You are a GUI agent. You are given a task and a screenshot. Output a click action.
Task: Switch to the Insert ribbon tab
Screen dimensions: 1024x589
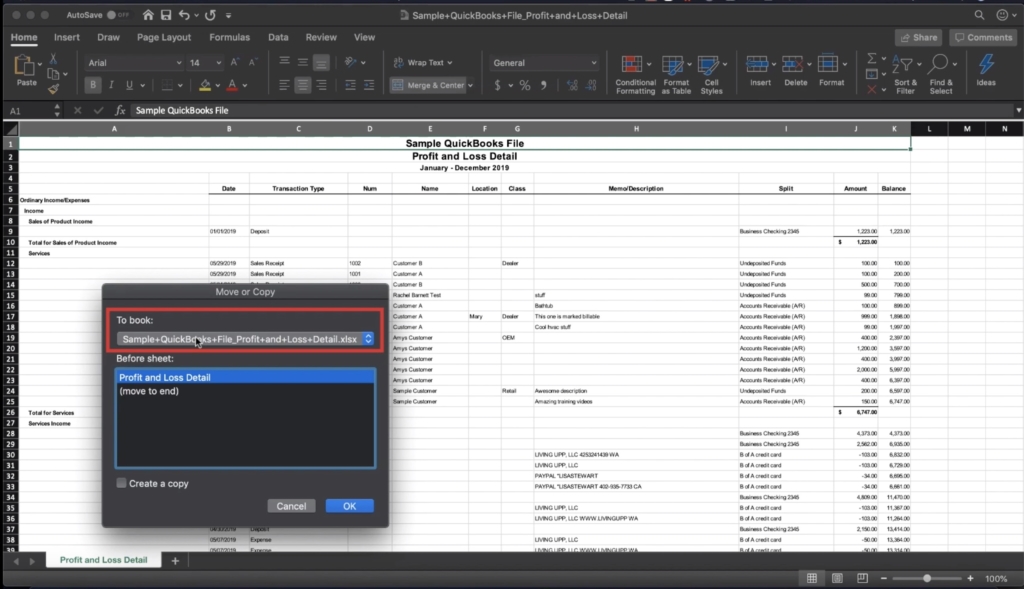click(x=67, y=37)
